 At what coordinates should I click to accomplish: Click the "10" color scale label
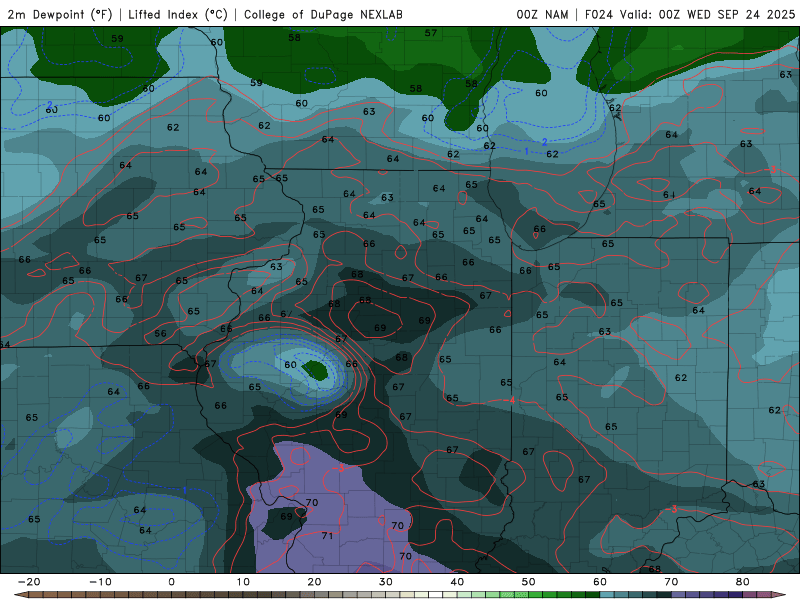coord(243,582)
